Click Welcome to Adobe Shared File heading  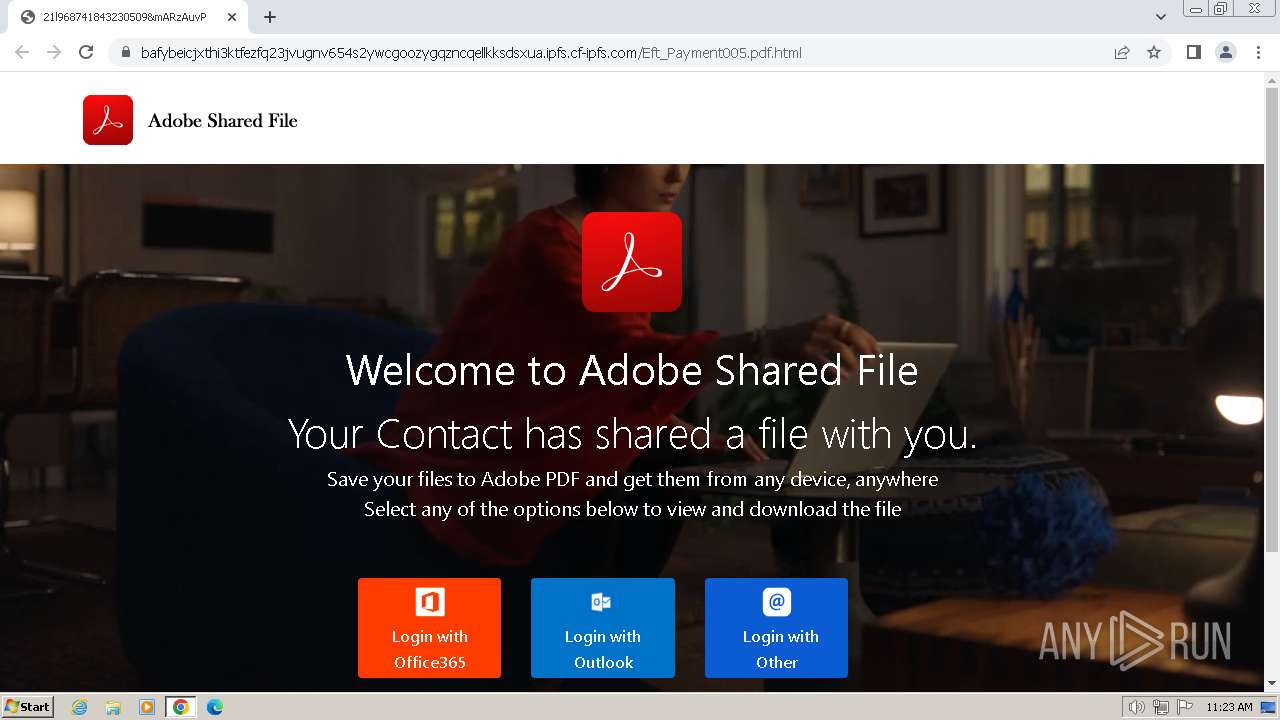632,371
